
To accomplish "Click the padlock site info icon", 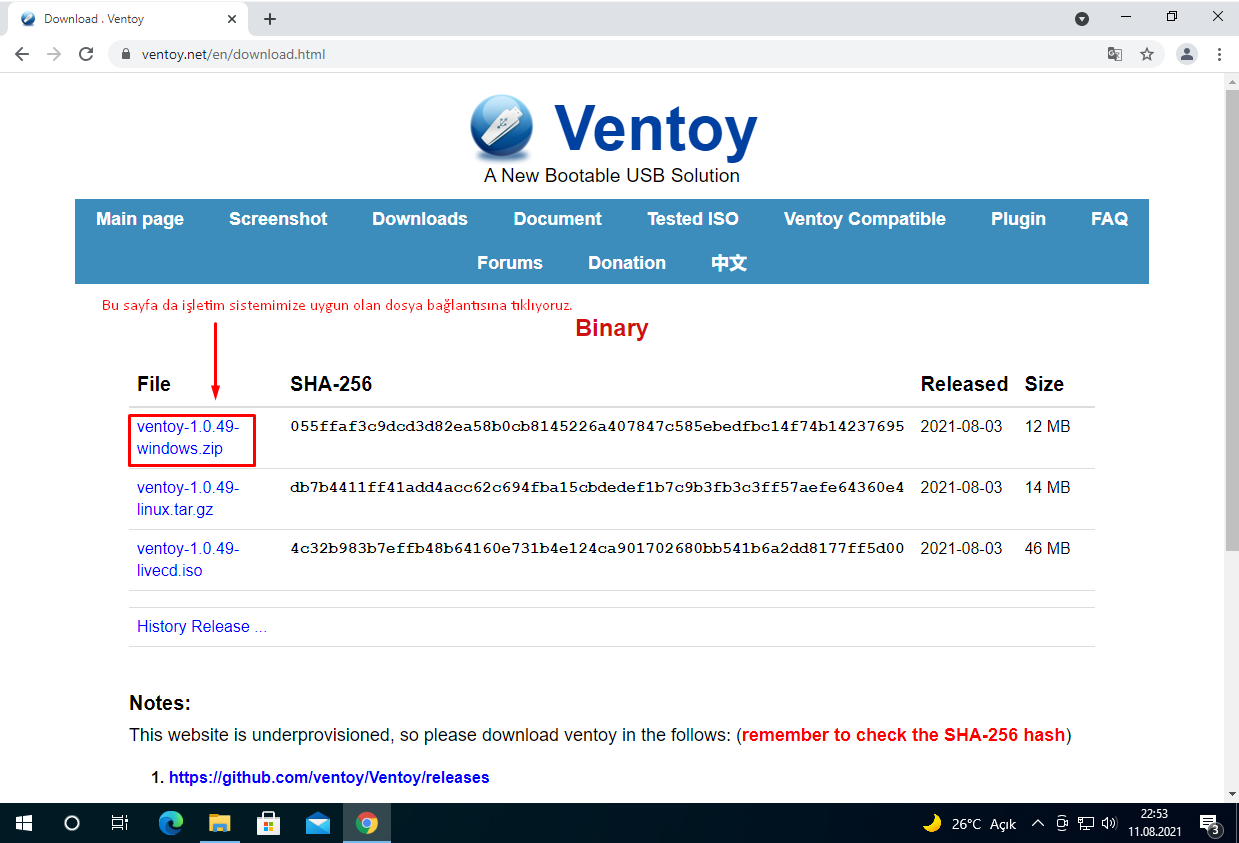I will (126, 54).
